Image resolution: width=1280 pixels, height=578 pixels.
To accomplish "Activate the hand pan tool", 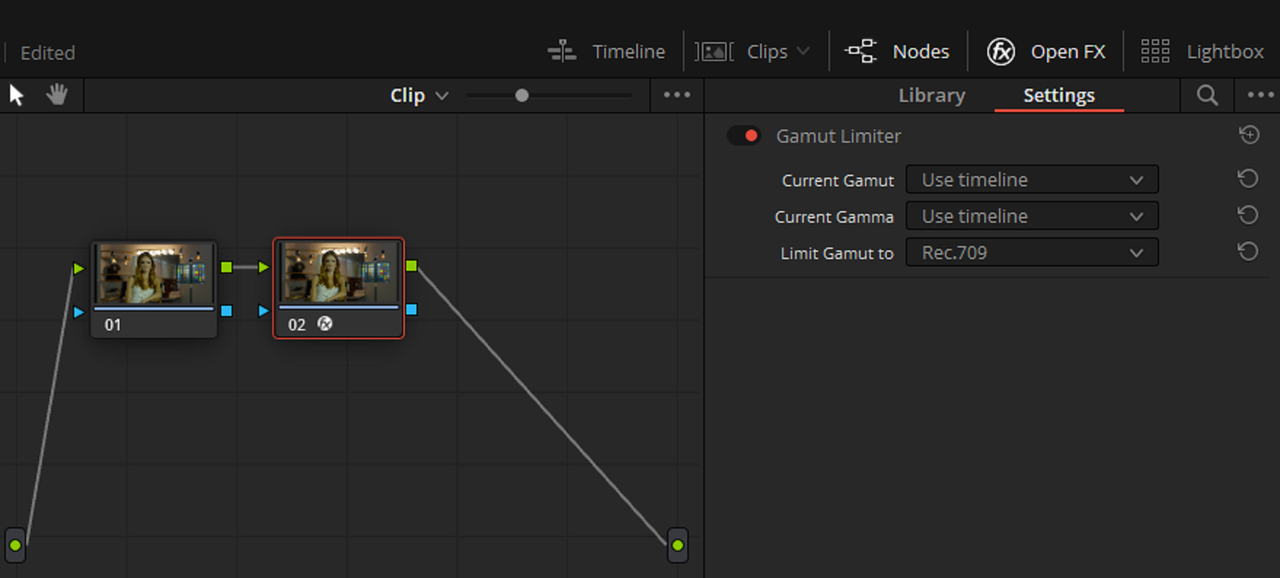I will click(x=57, y=95).
